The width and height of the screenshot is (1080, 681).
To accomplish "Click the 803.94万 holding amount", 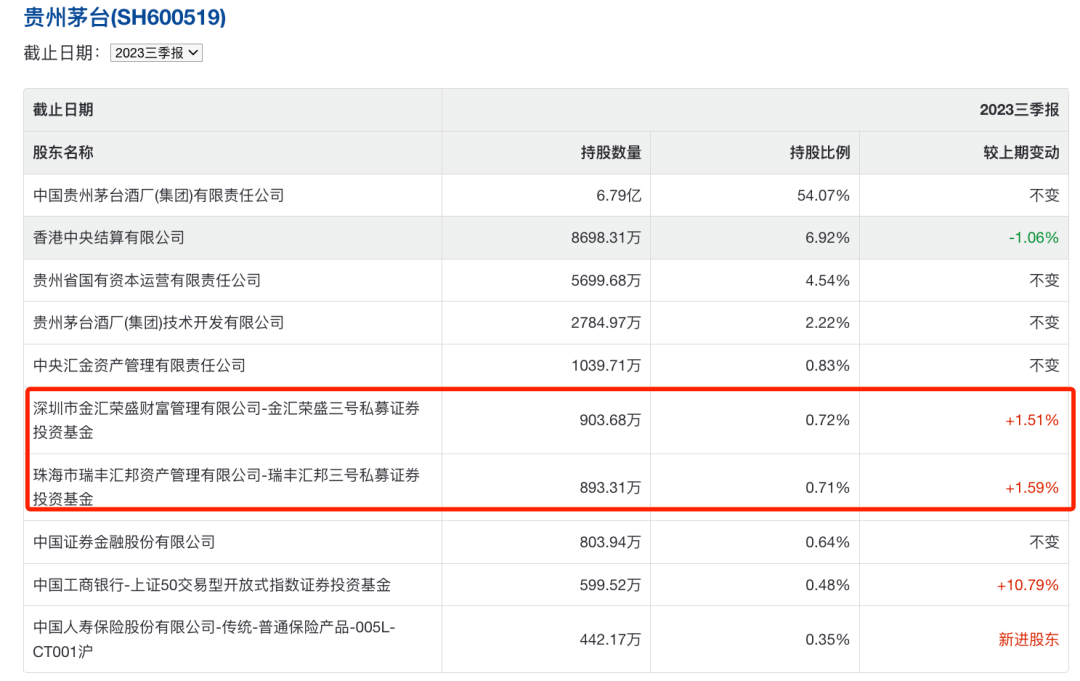I will click(x=610, y=542).
